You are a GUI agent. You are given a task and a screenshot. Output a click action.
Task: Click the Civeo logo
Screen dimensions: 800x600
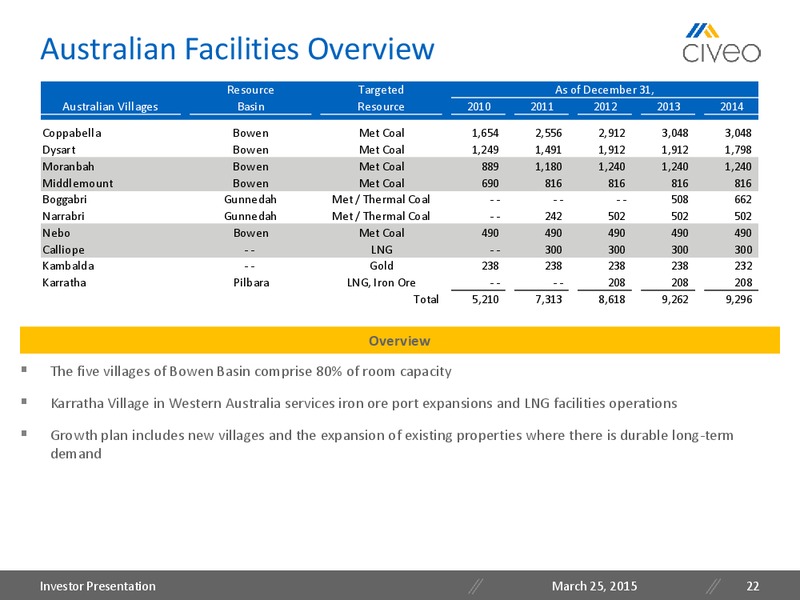(x=721, y=43)
